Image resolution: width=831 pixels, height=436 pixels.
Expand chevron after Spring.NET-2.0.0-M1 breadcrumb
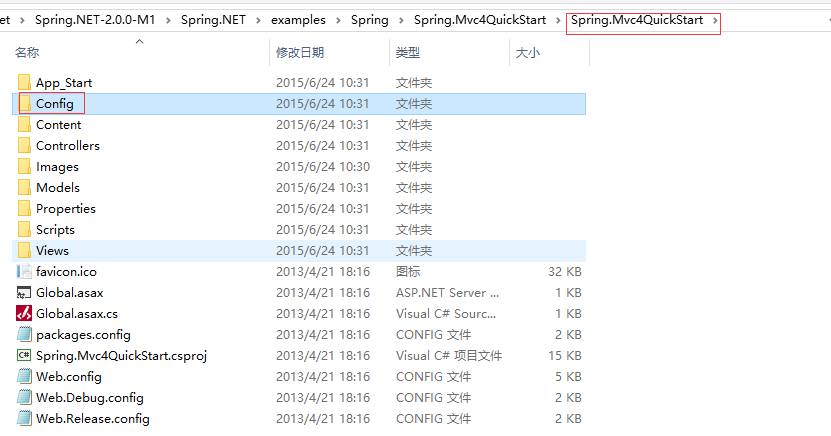[168, 20]
